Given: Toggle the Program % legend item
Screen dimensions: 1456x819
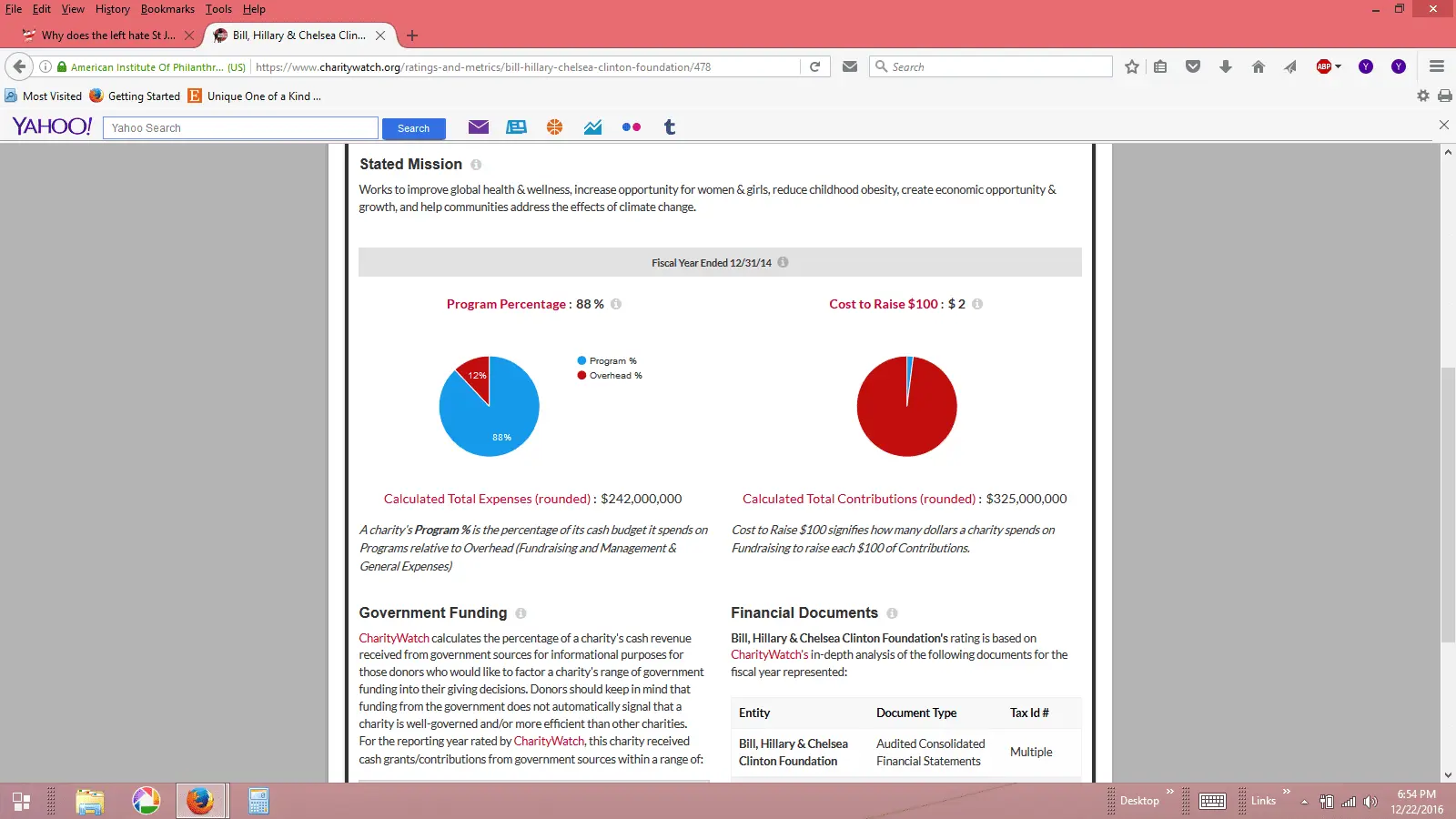Looking at the screenshot, I should click(x=607, y=360).
